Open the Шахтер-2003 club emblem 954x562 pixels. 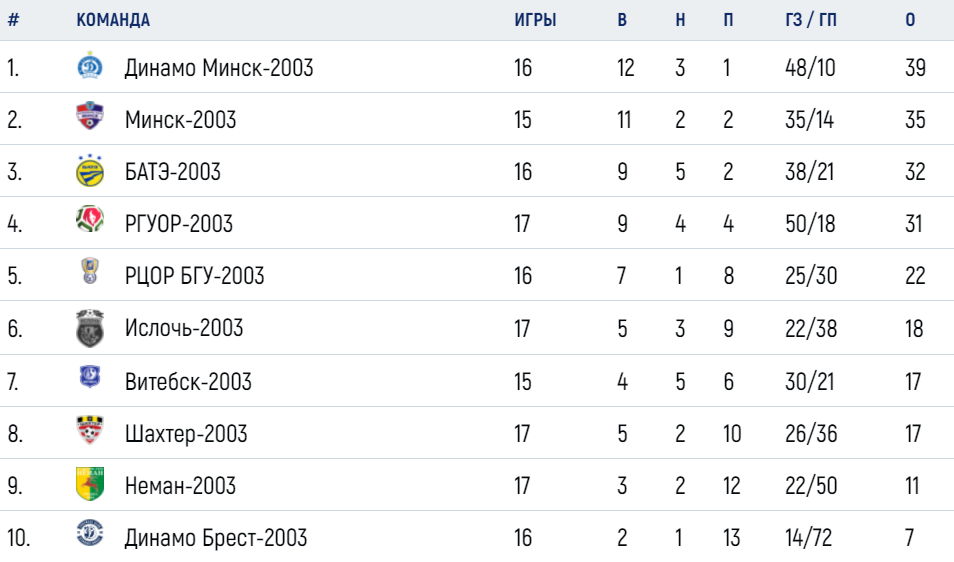pos(90,430)
